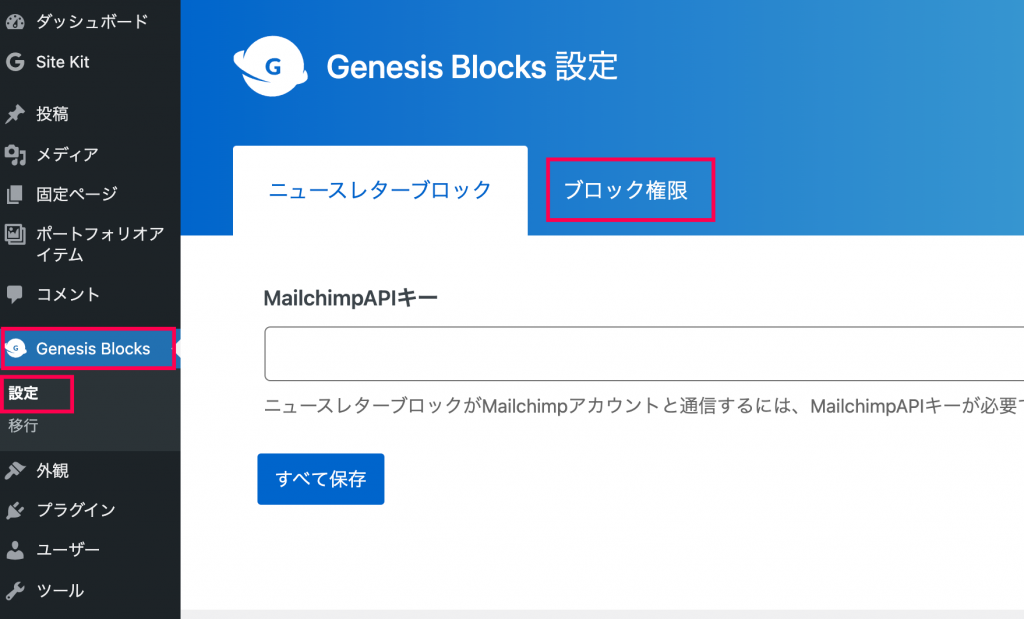Click the portfolio item image icon
The image size is (1024, 619).
[15, 234]
